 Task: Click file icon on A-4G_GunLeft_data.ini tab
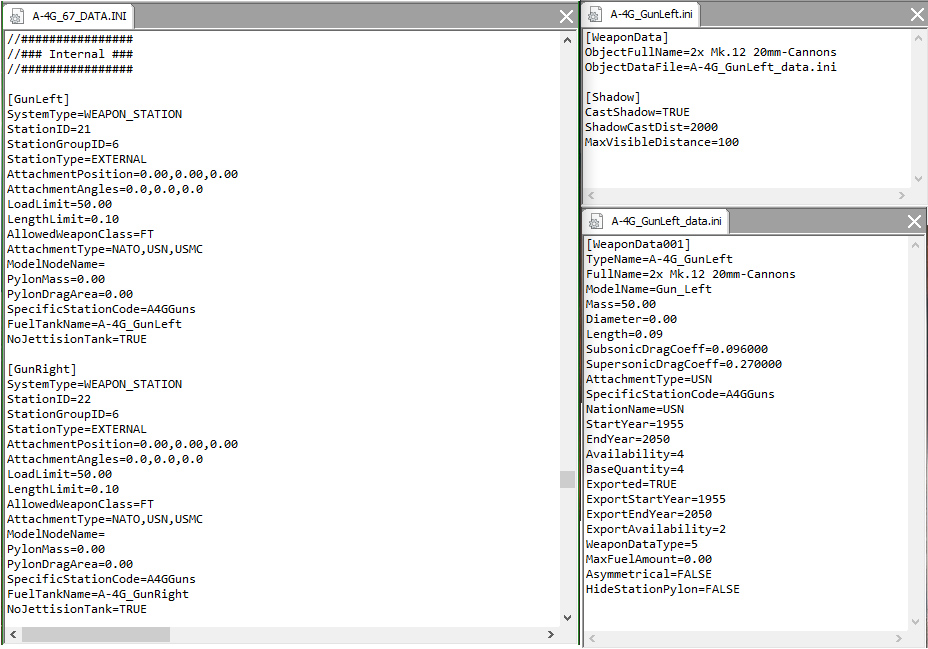596,222
